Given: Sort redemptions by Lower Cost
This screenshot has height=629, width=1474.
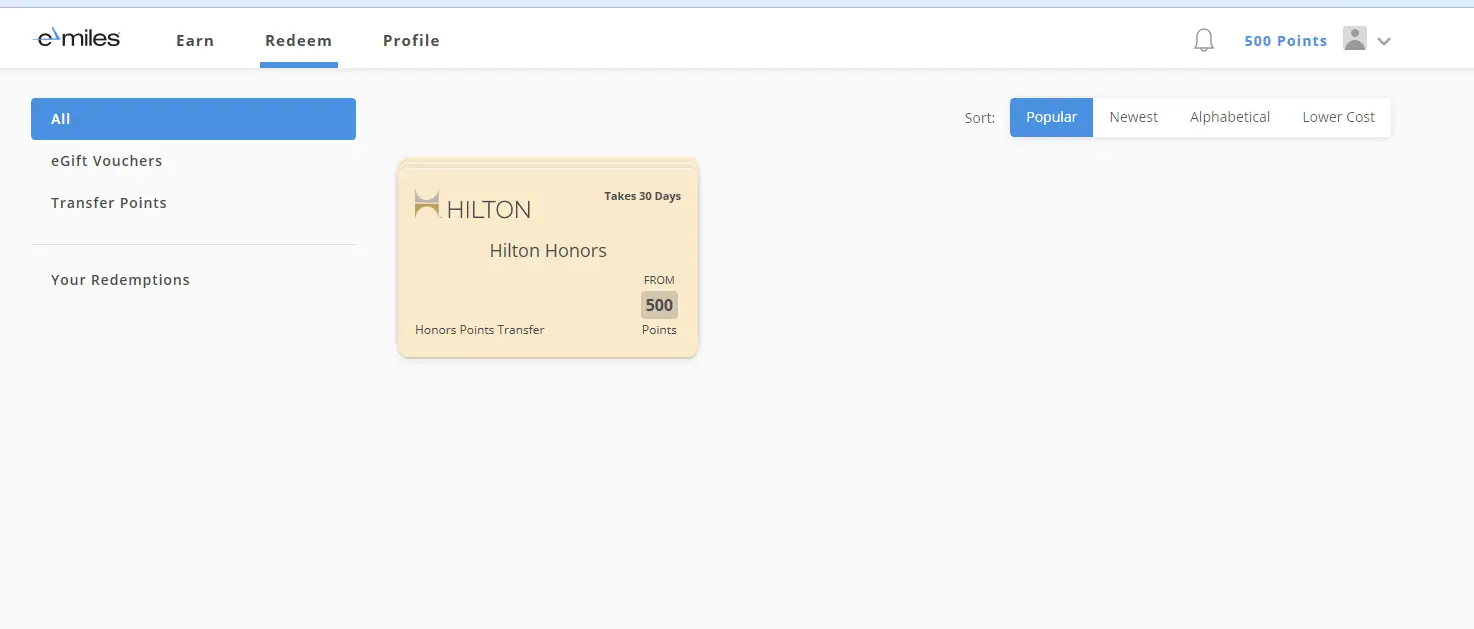Looking at the screenshot, I should pyautogui.click(x=1338, y=117).
